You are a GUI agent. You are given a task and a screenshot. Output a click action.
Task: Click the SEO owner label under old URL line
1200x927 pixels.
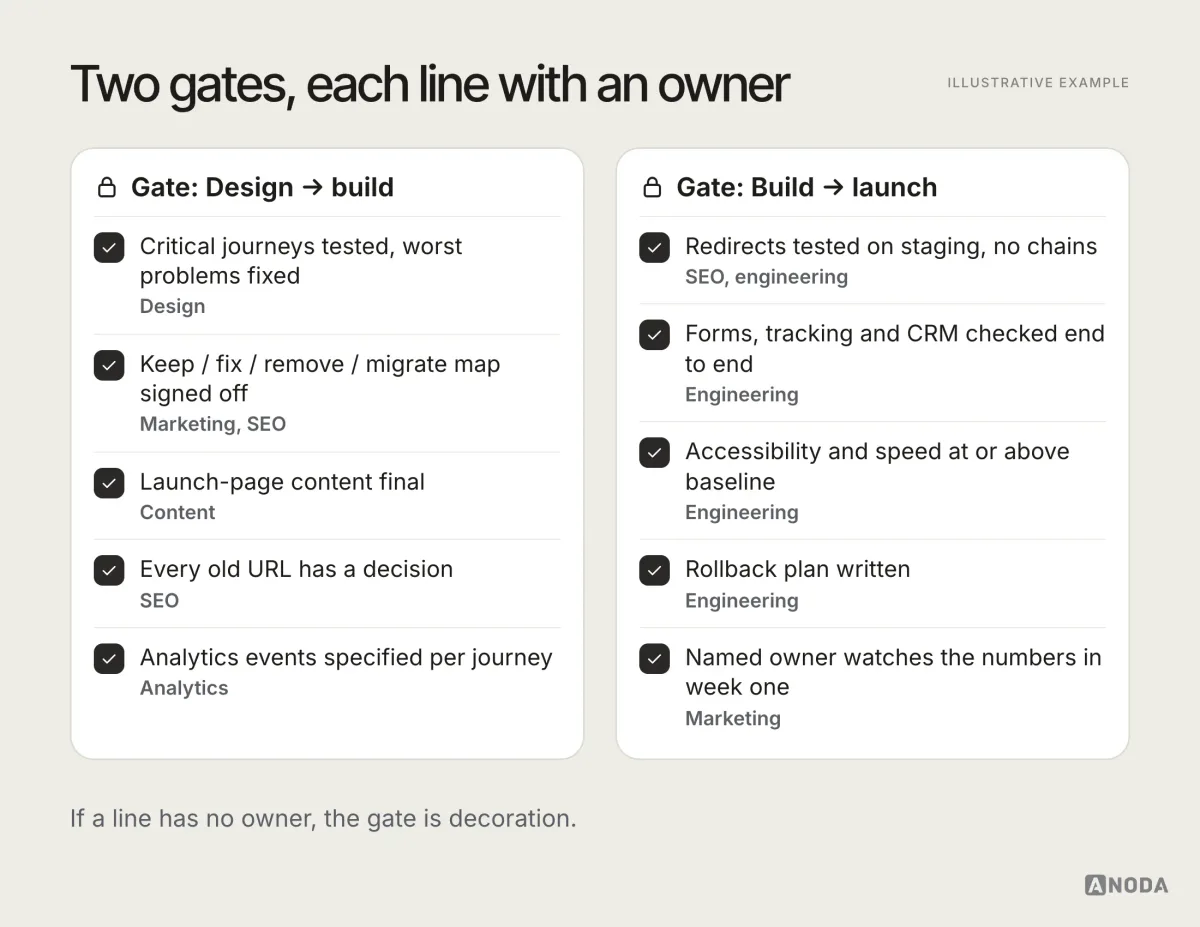[x=159, y=600]
